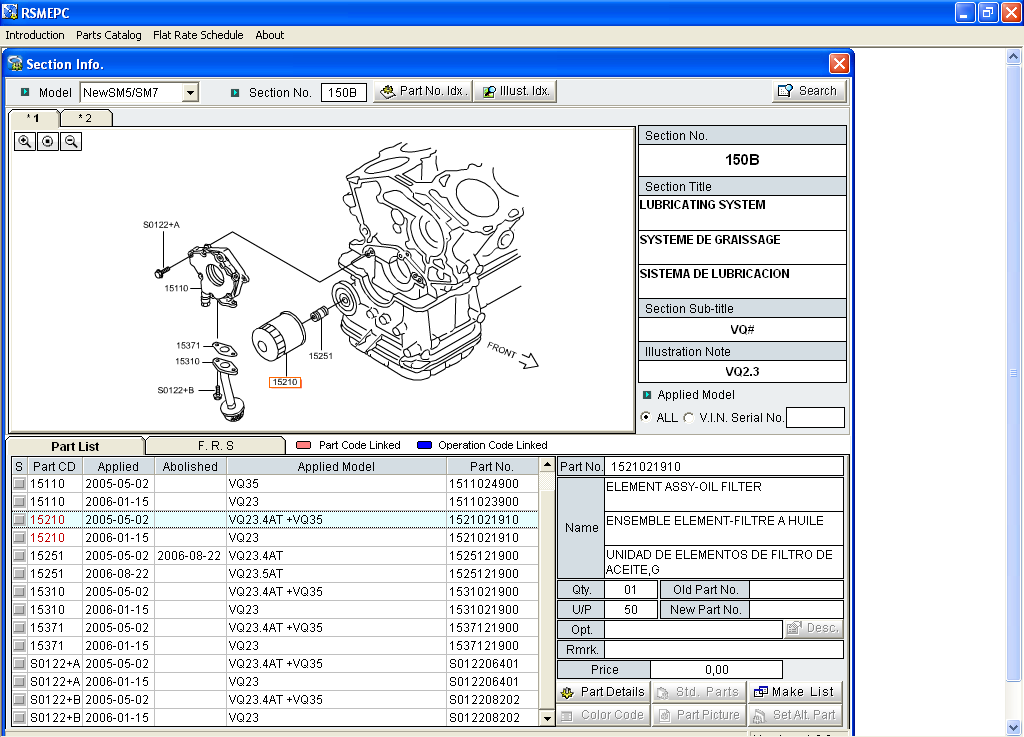
Task: Open the Illust. Idx. lookup
Action: (x=515, y=91)
